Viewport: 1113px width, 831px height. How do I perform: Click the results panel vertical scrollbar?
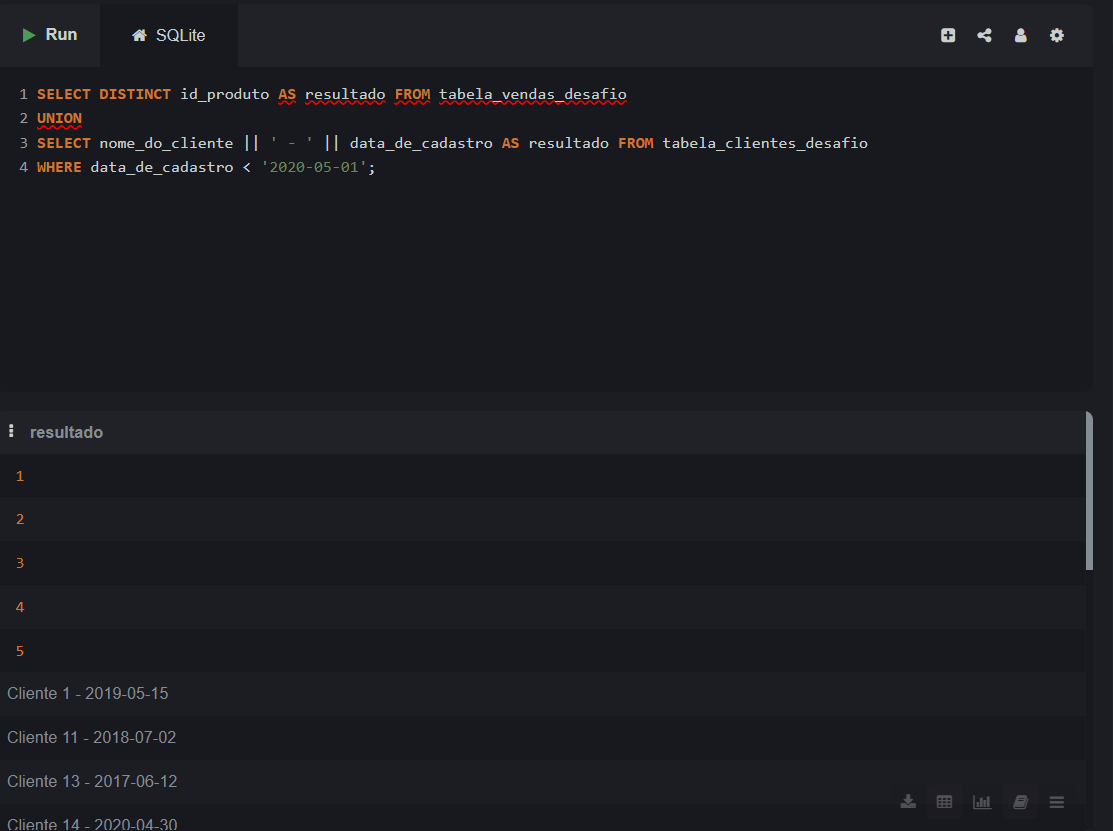[1089, 490]
